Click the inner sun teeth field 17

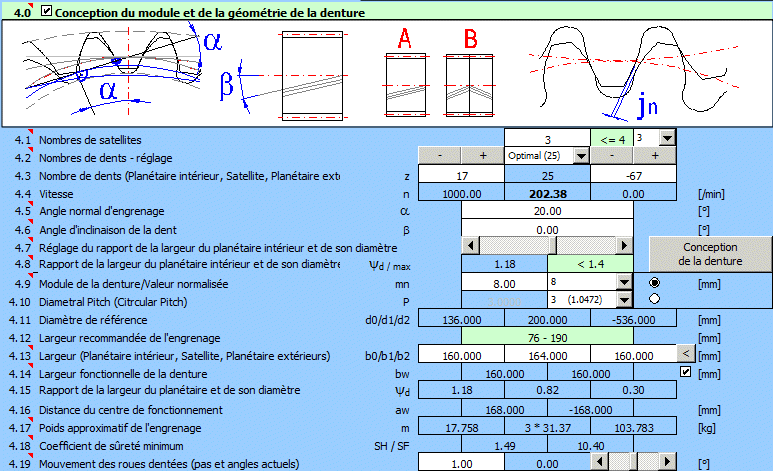(461, 176)
